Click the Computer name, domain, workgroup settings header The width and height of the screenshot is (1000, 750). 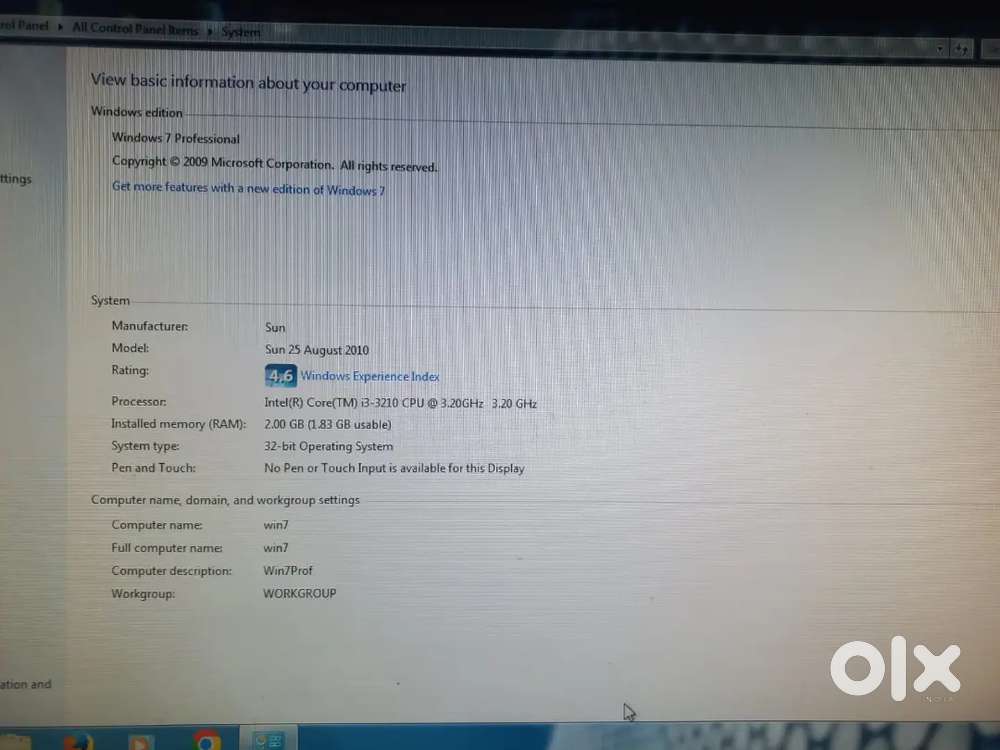pos(225,500)
